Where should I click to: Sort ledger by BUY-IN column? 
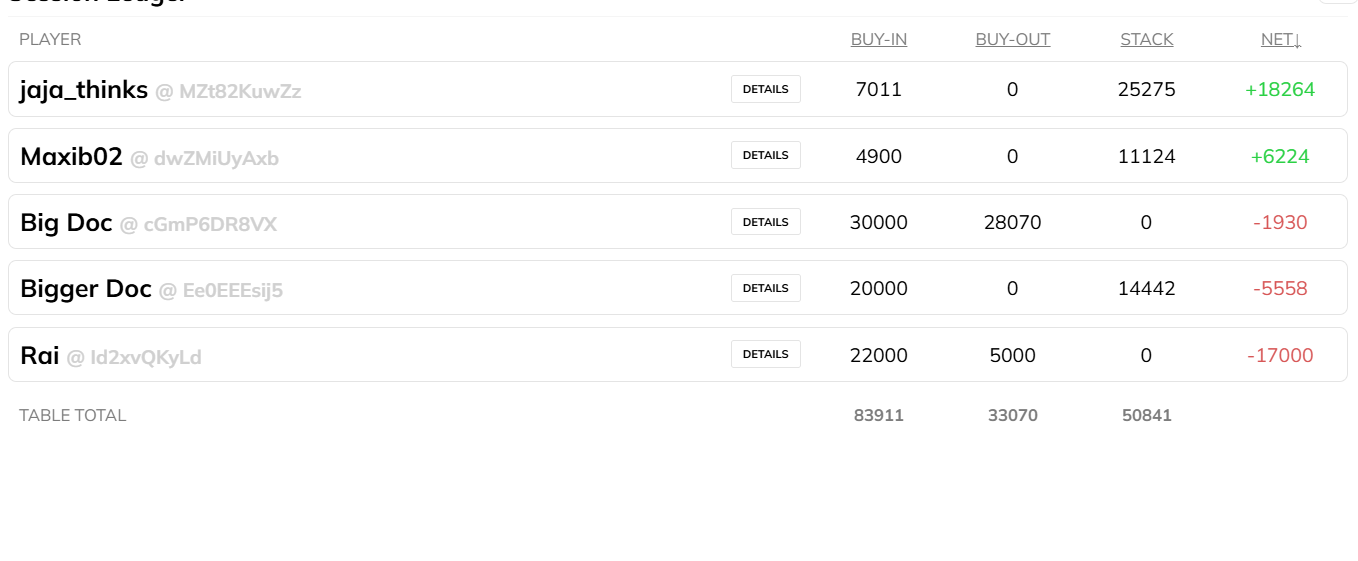pyautogui.click(x=879, y=40)
